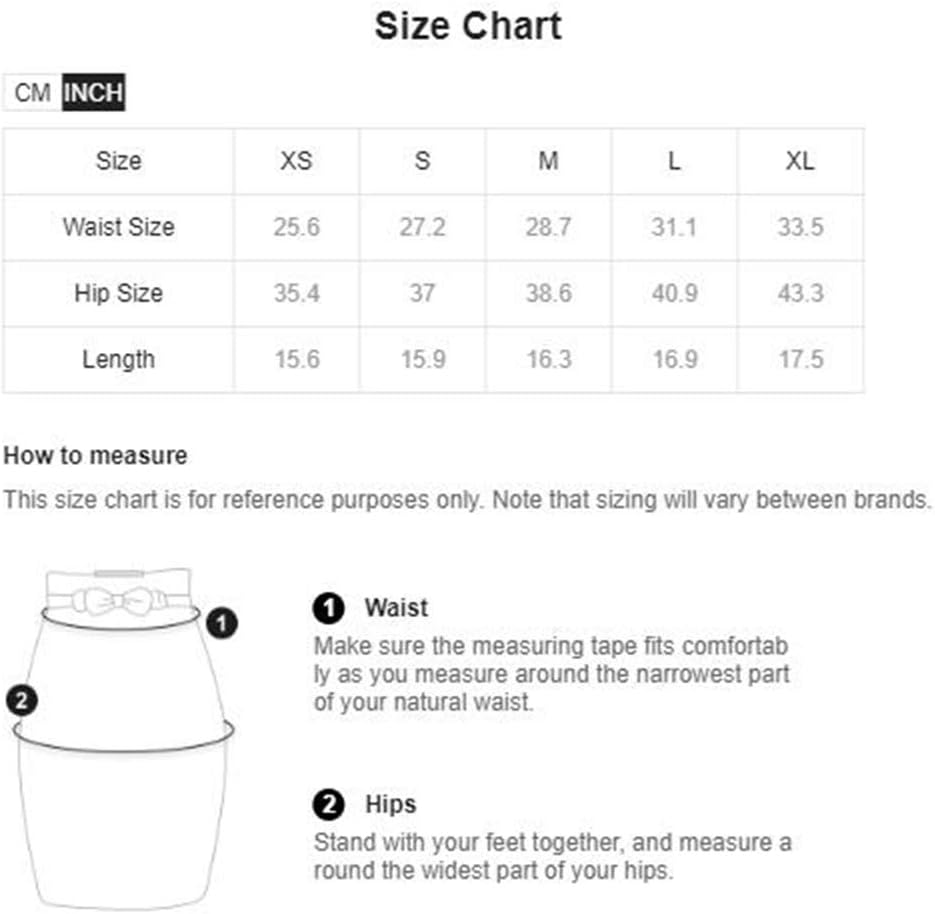Click the number 1 marker on skirt diagram

click(222, 623)
